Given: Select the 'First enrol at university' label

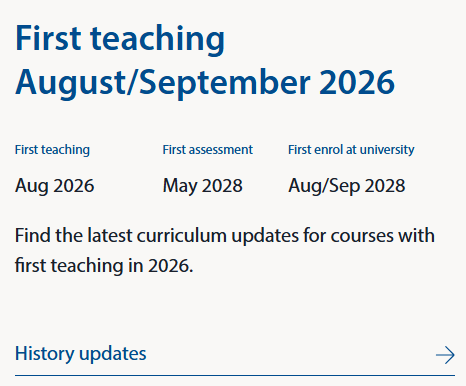Looking at the screenshot, I should (351, 150).
